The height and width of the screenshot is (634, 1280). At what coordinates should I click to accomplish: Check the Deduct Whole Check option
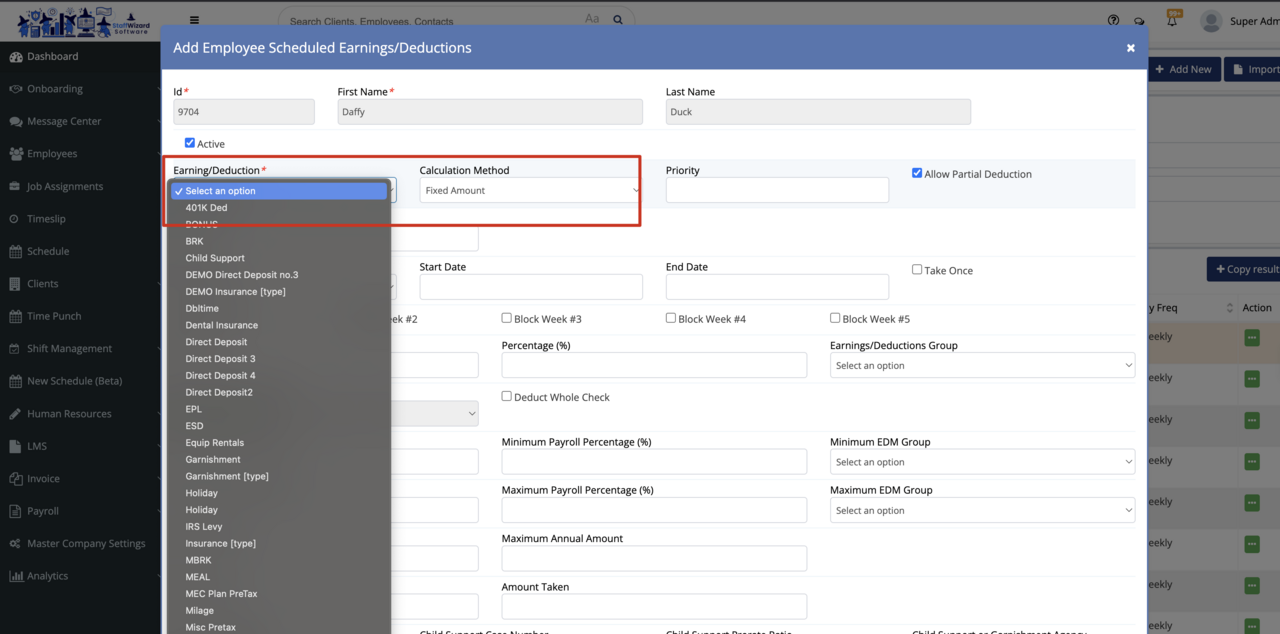pyautogui.click(x=507, y=396)
